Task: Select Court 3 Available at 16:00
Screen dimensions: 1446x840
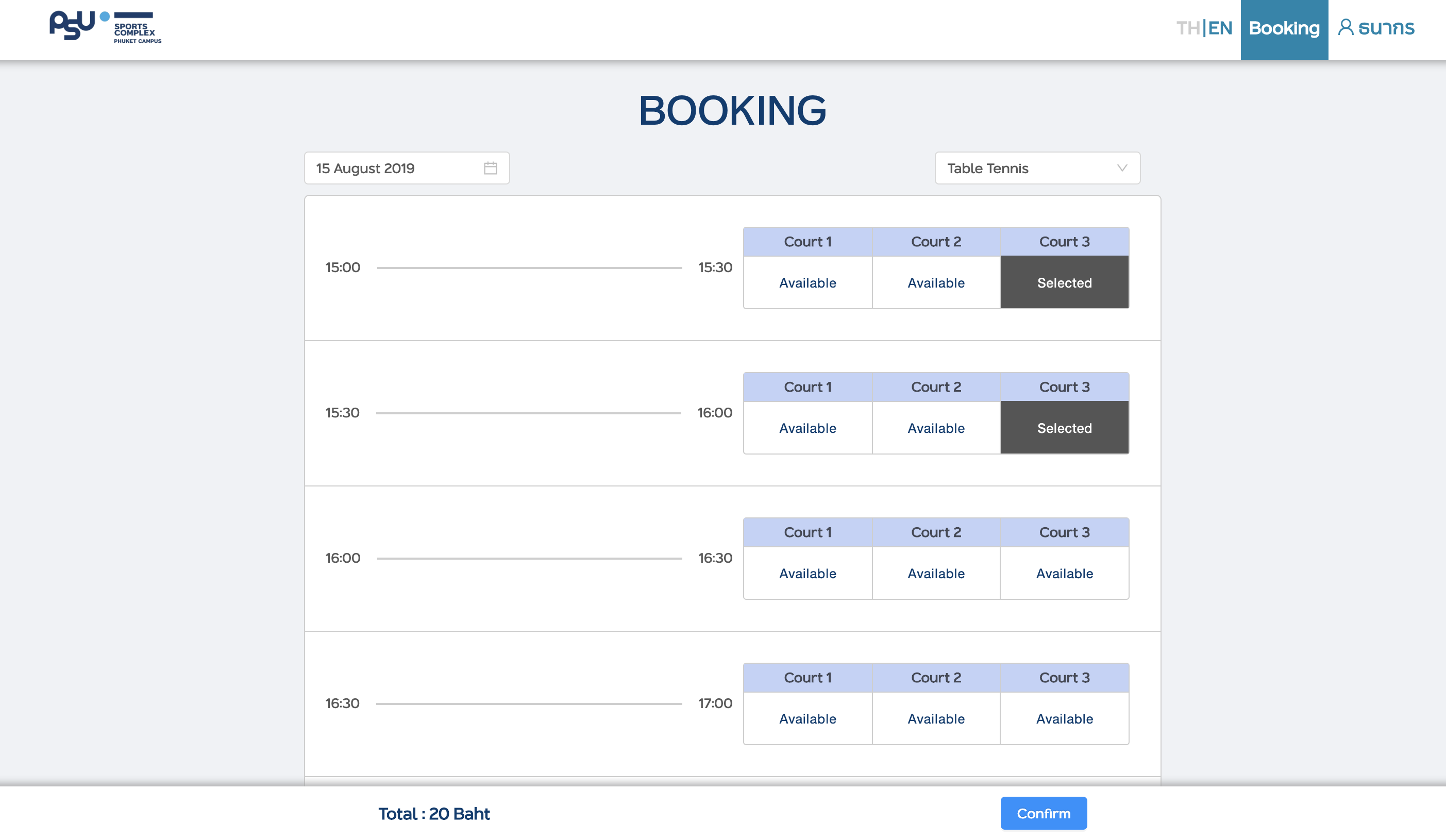Action: pyautogui.click(x=1065, y=573)
